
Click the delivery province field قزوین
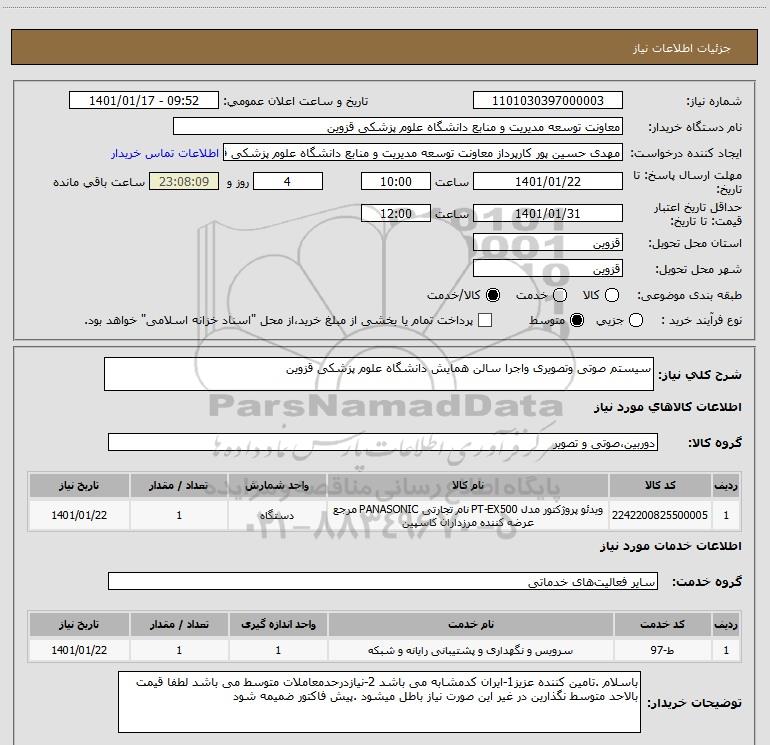point(548,243)
